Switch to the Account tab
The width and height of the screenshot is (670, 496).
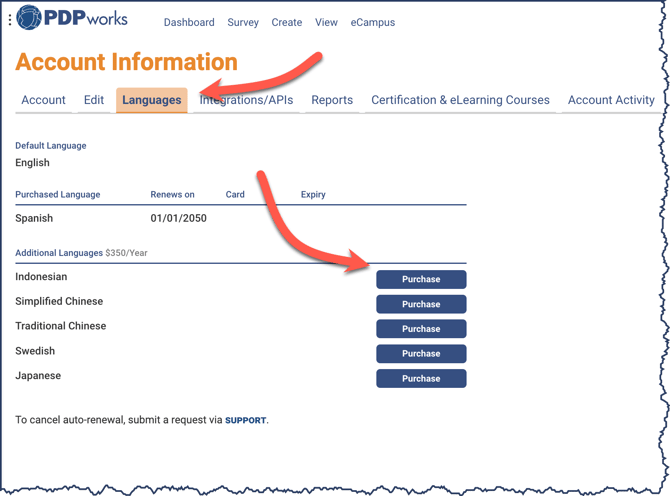pyautogui.click(x=43, y=100)
